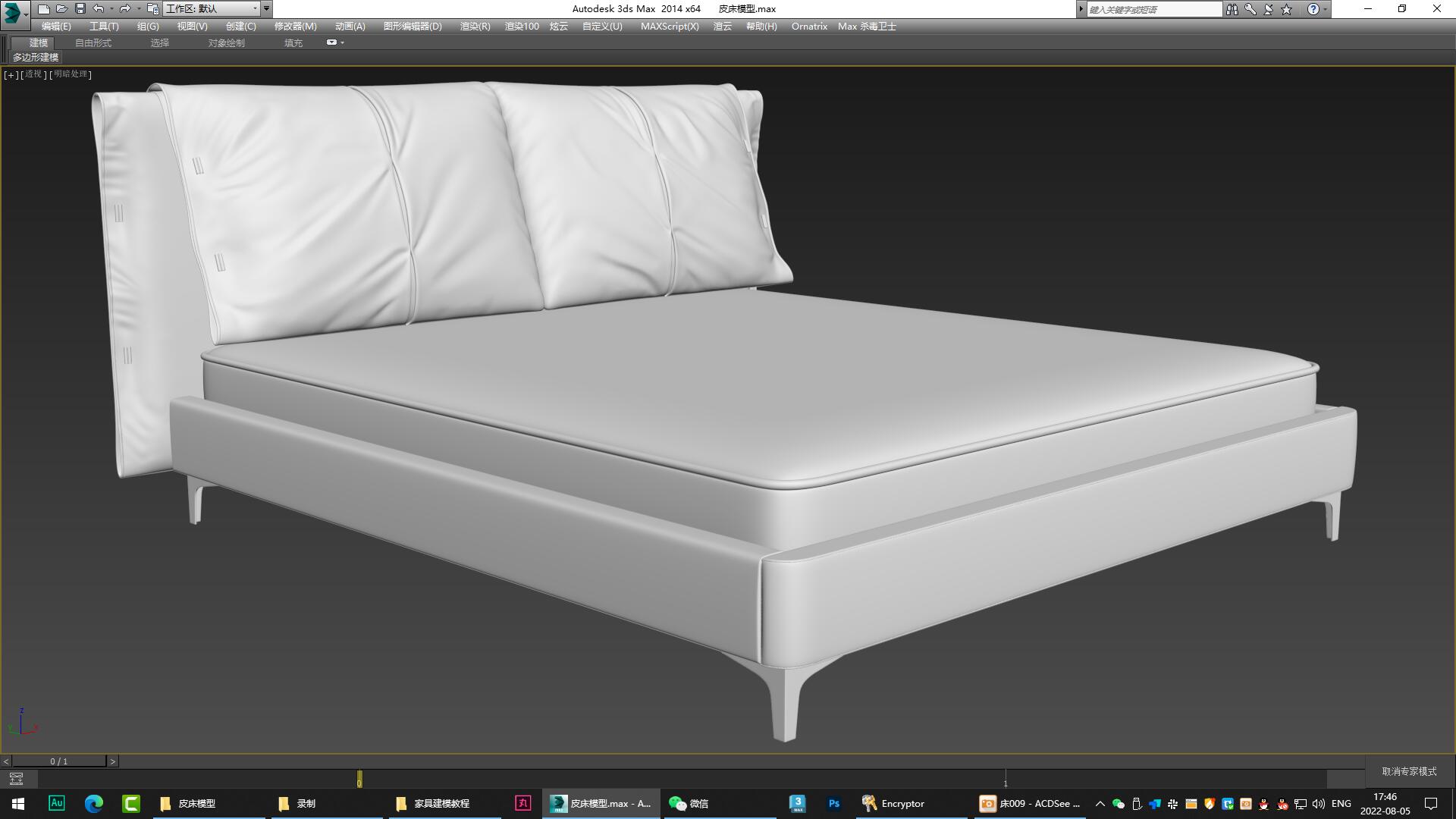Click the next-frame arrow beside the timeline
This screenshot has width=1456, height=819.
coord(112,761)
